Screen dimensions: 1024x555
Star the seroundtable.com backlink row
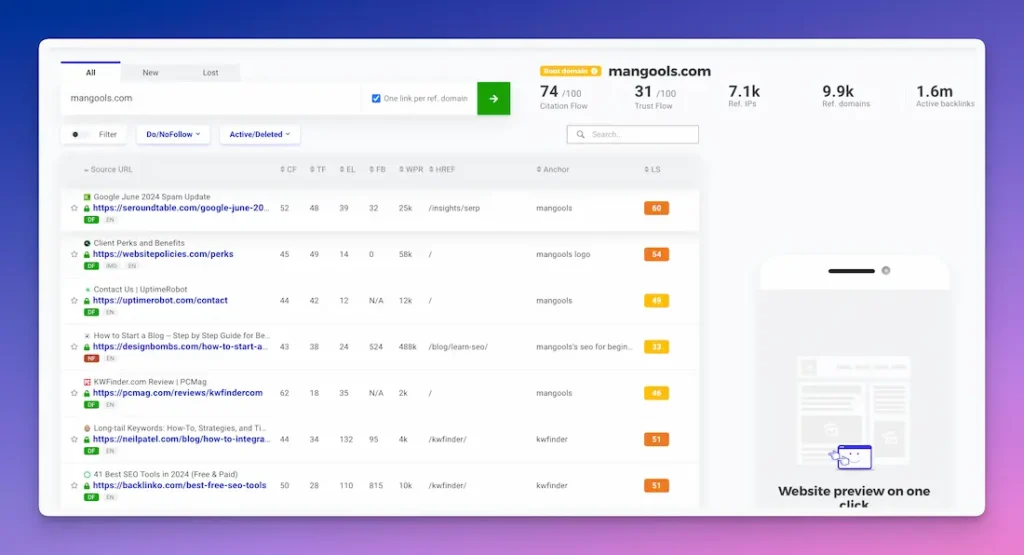pyautogui.click(x=74, y=208)
